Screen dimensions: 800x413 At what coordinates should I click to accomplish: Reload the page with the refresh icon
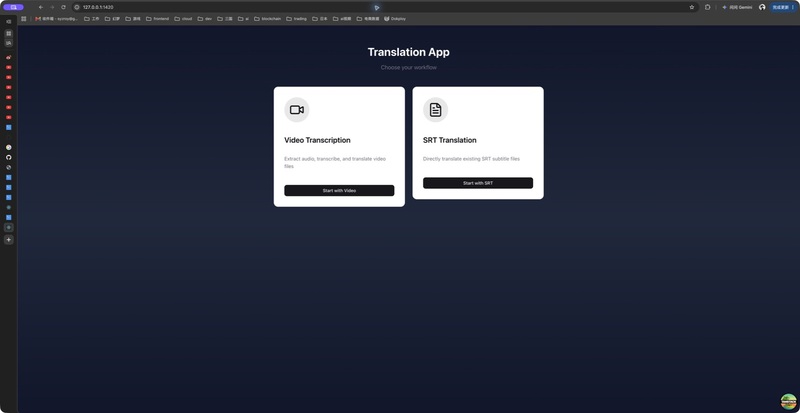pyautogui.click(x=63, y=7)
